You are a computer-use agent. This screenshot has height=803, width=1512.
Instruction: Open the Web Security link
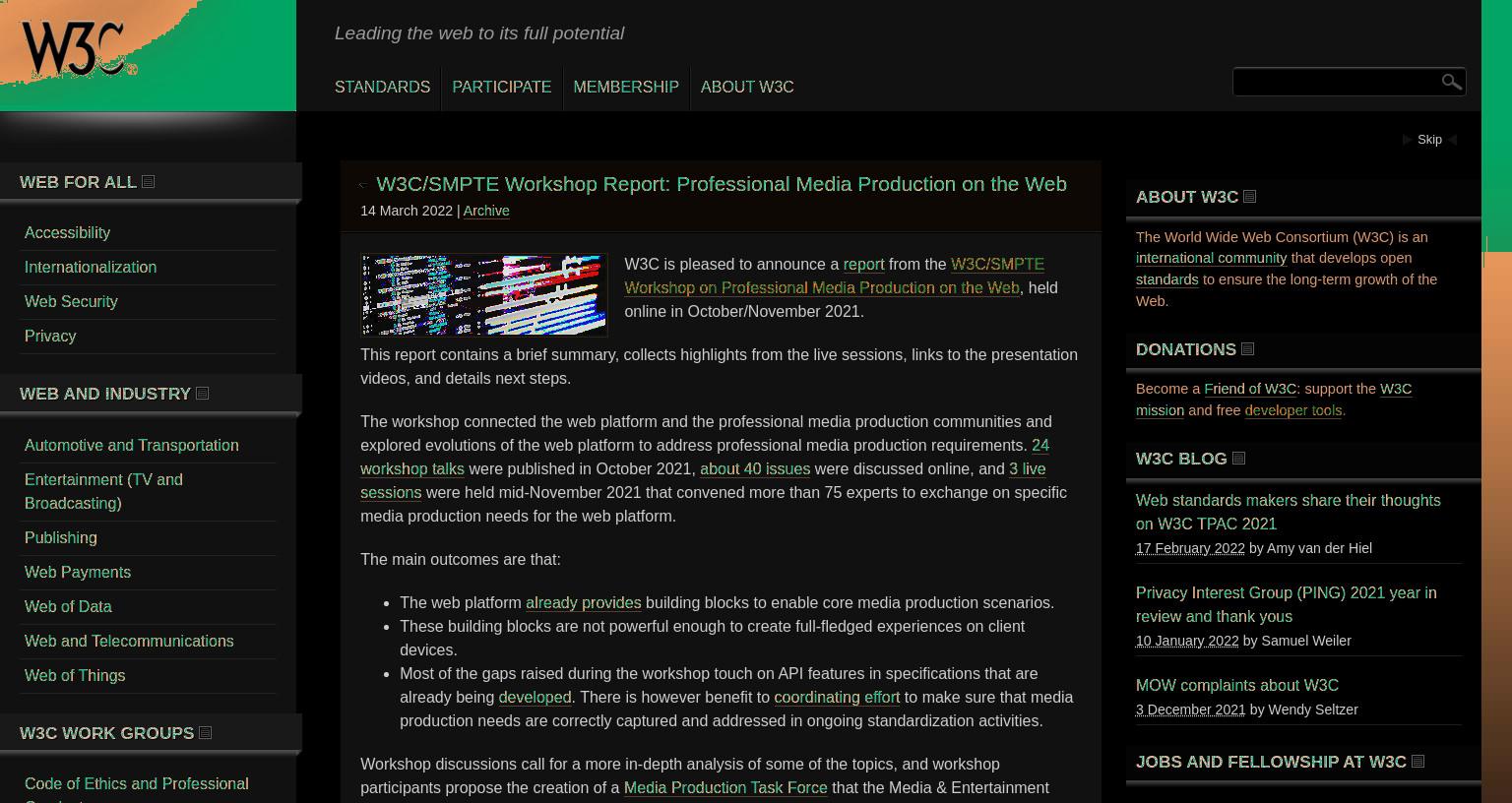(x=71, y=301)
